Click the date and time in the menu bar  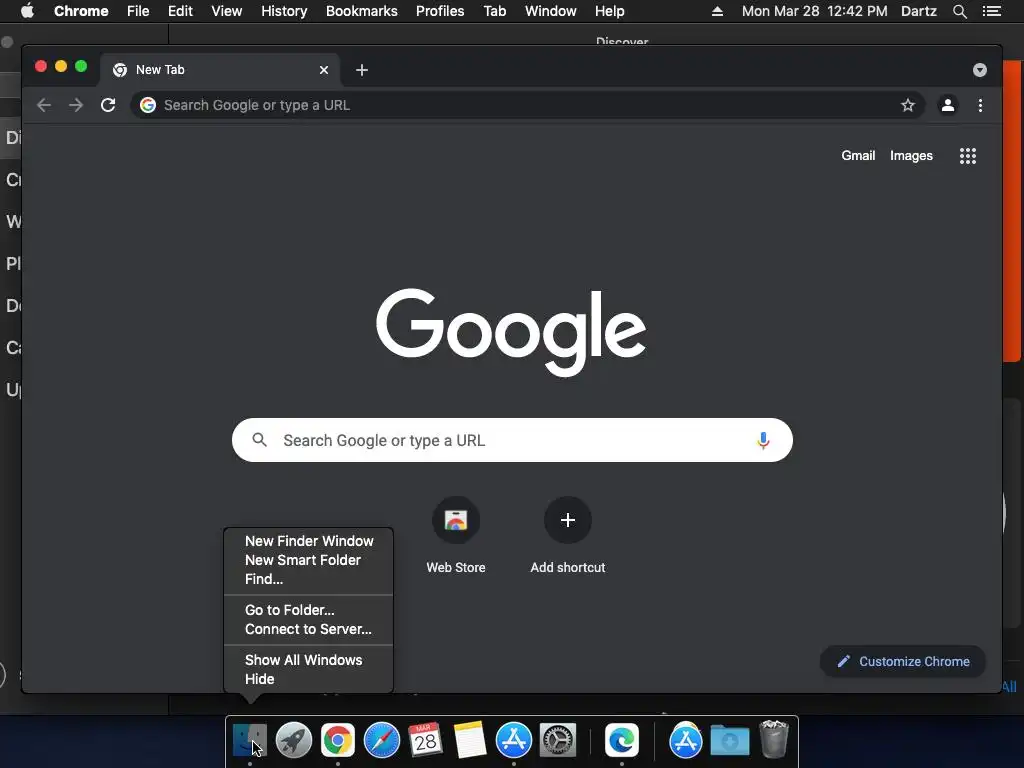click(x=814, y=11)
